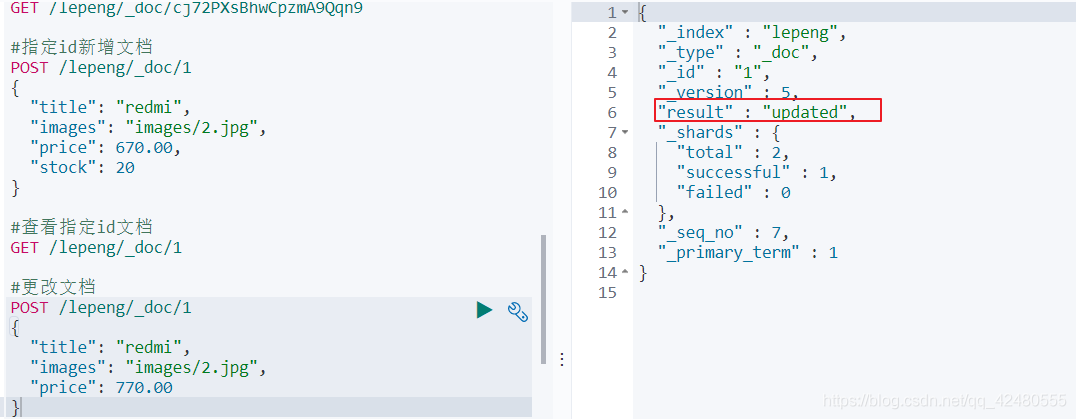This screenshot has width=1076, height=419.
Task: Place cursor on GET request with id cj72PXsBhwCpzmA9Qqn9
Action: tap(187, 8)
